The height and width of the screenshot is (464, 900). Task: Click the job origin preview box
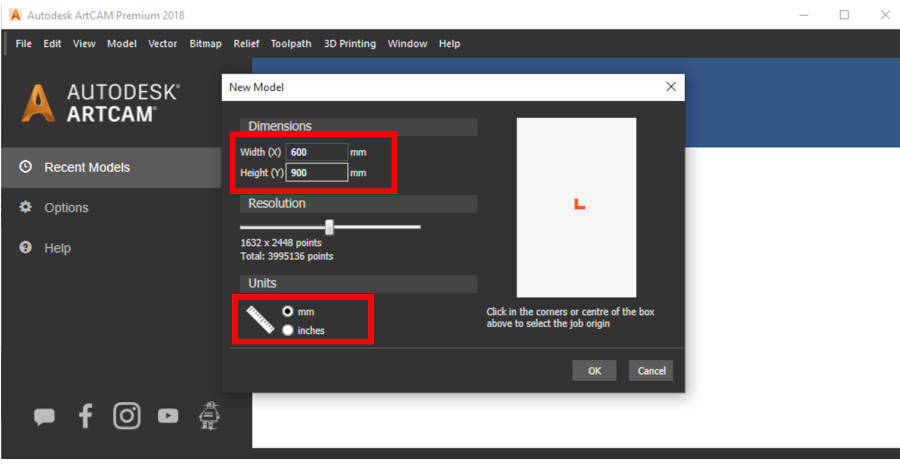tap(576, 207)
